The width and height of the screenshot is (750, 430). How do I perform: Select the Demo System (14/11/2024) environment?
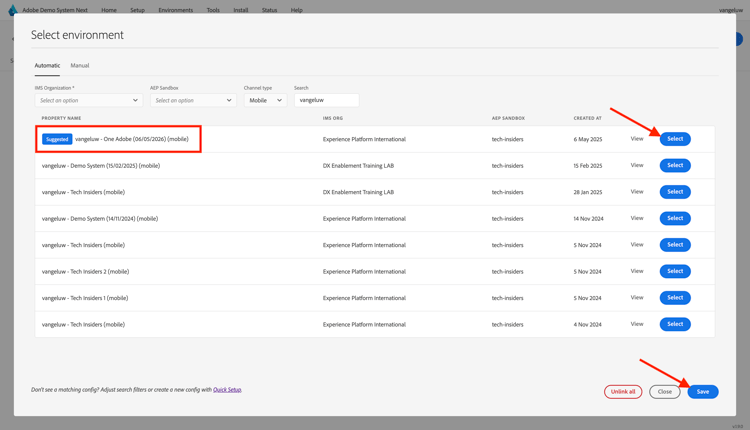point(675,218)
